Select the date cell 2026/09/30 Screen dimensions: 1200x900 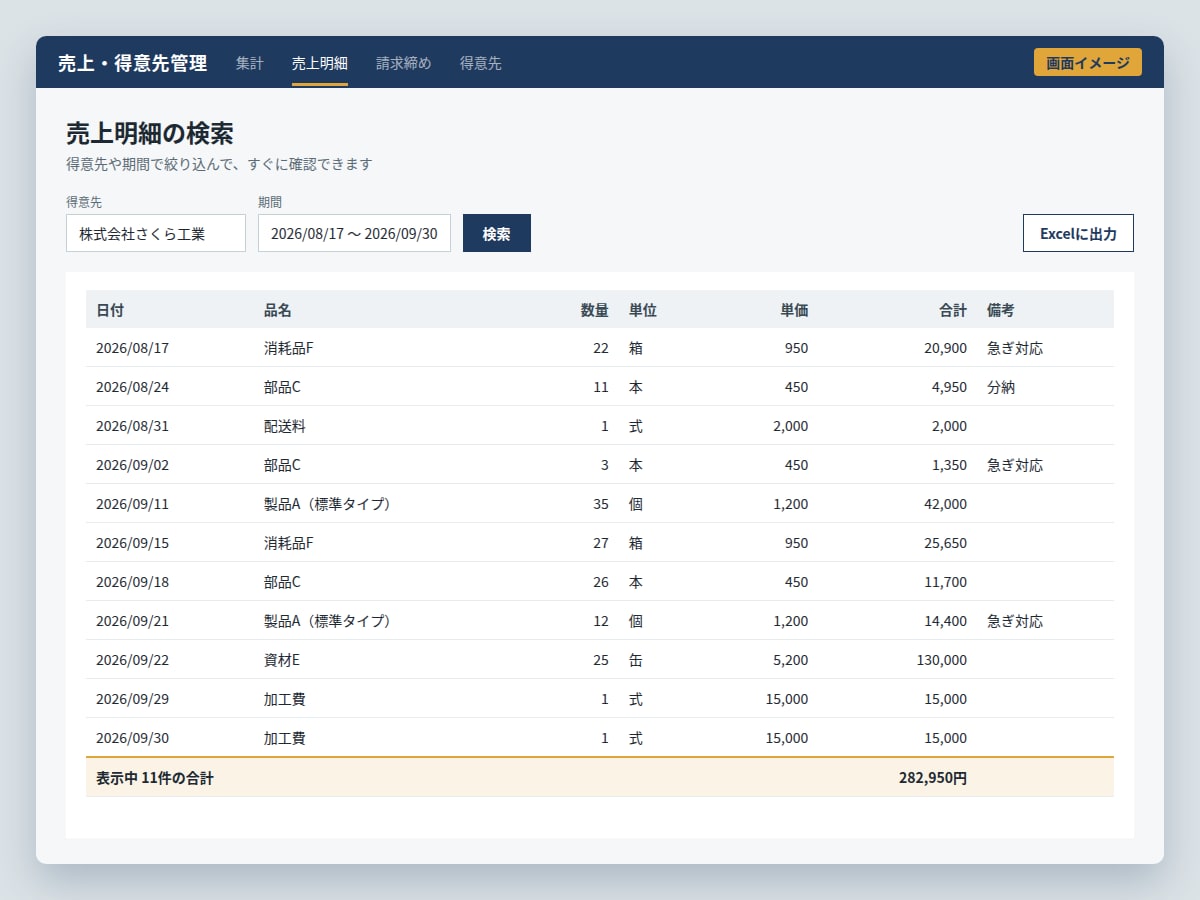click(133, 738)
